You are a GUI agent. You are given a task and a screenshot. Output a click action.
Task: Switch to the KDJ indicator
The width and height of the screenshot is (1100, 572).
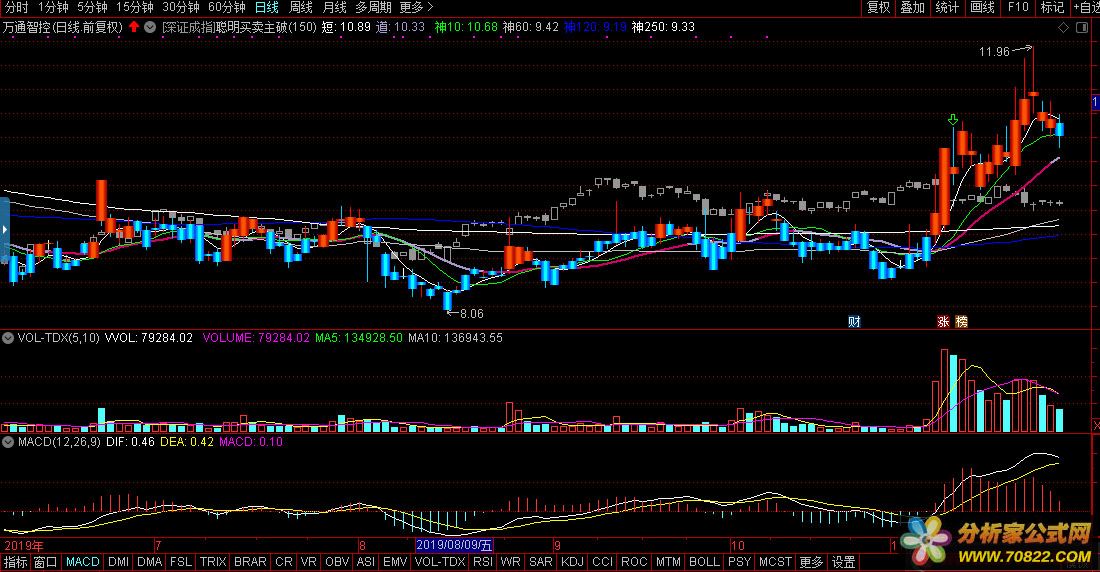click(x=572, y=562)
